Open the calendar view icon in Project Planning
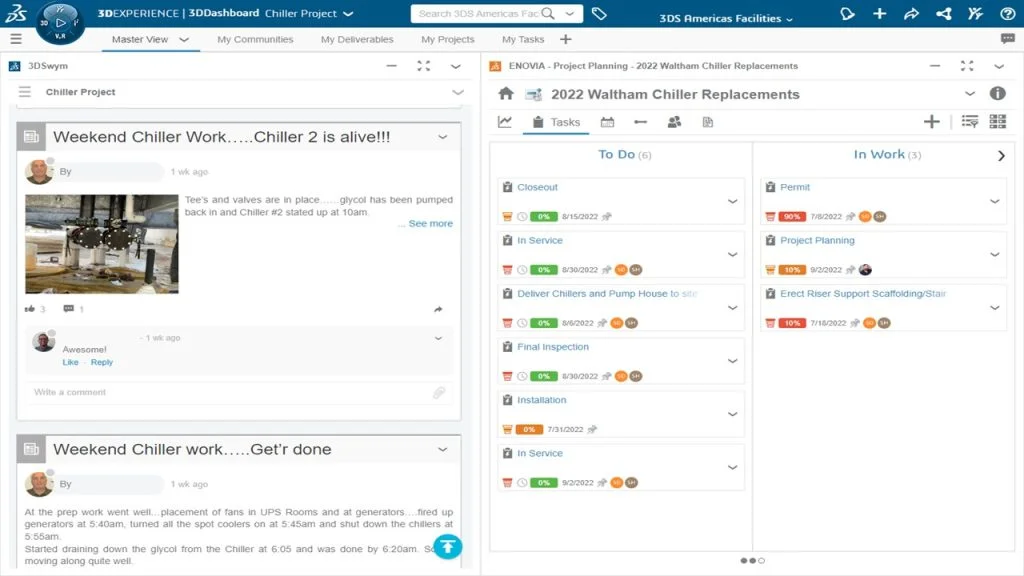The image size is (1024, 576). 607,122
